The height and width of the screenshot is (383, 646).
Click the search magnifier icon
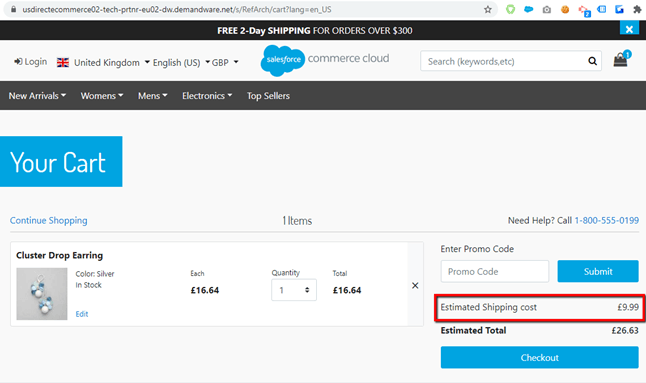[x=592, y=61]
